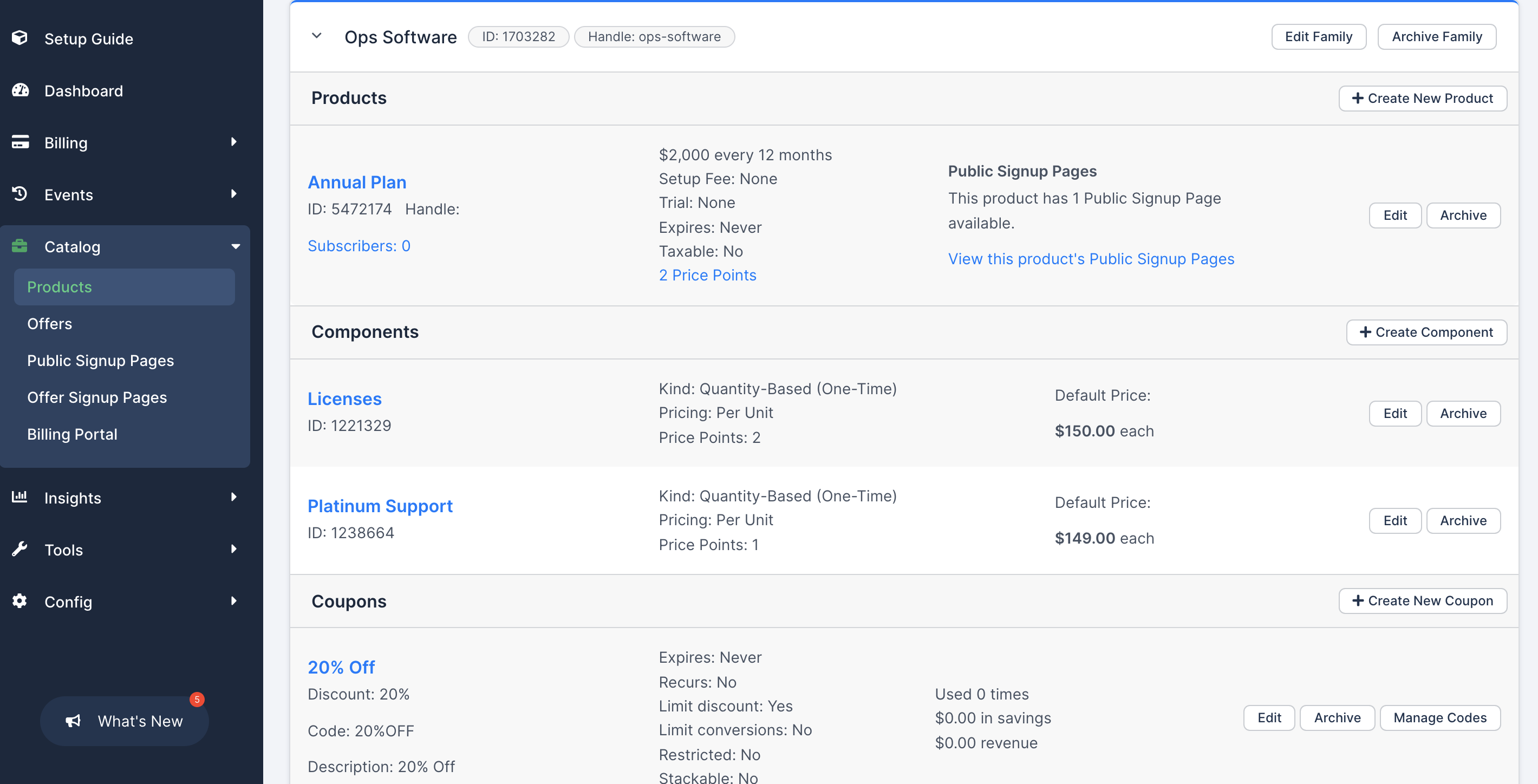Click the Tools wrench icon

click(19, 548)
